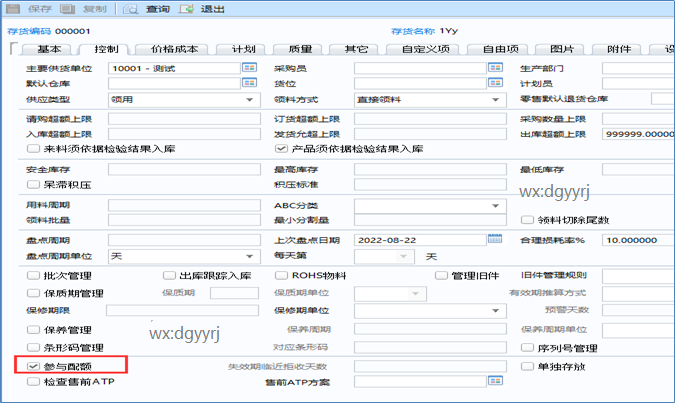Screen dimensions: 675x403
Task: Enable 出库跟踪入库 checkbox
Action: point(169,275)
